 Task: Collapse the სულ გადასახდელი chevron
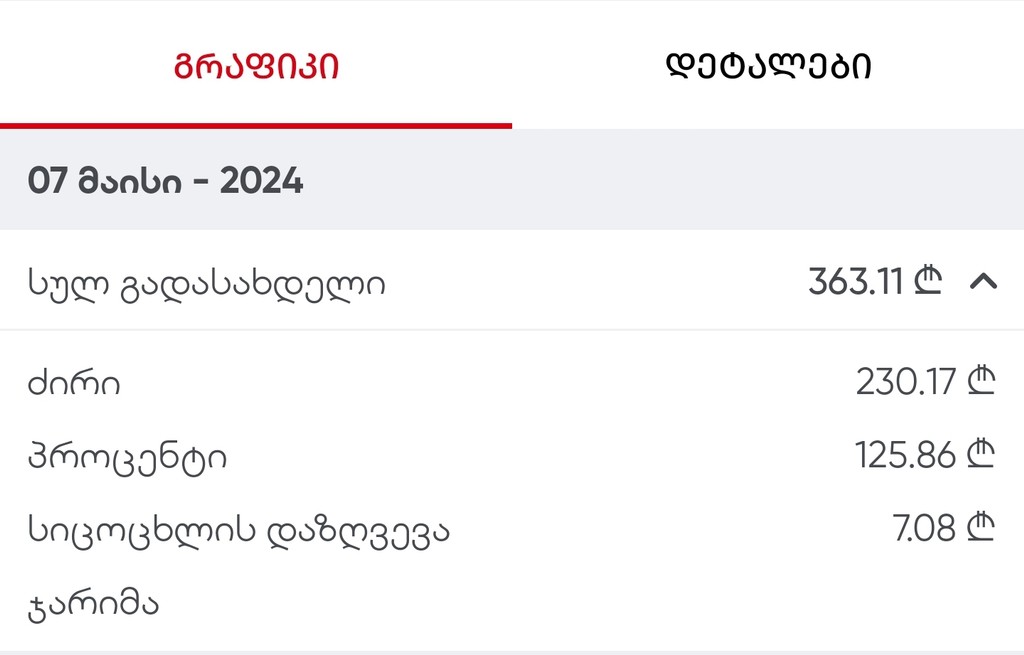[983, 281]
